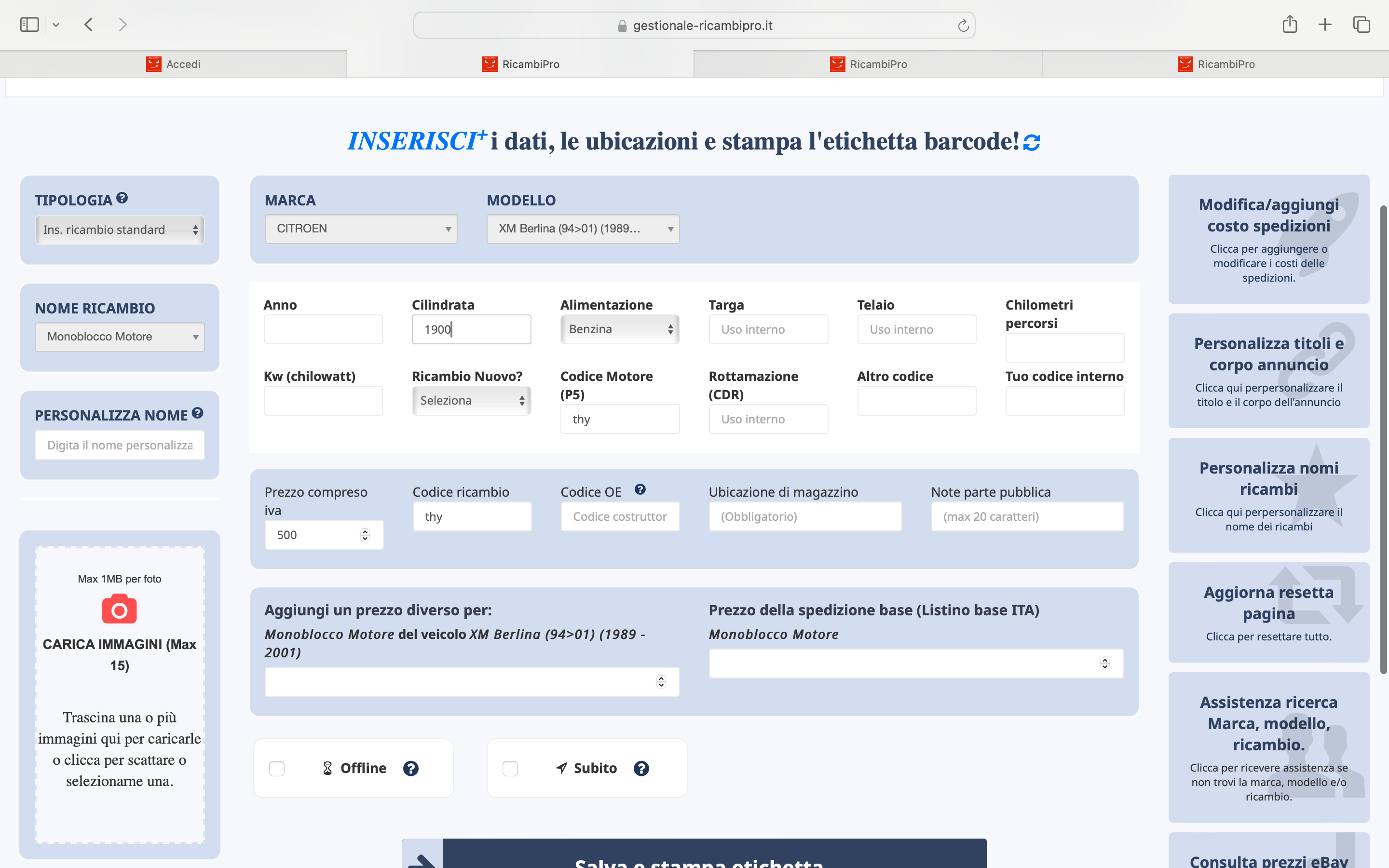1389x868 pixels.
Task: Click Modifica/aggiungi costo spedizioni card
Action: pyautogui.click(x=1268, y=239)
